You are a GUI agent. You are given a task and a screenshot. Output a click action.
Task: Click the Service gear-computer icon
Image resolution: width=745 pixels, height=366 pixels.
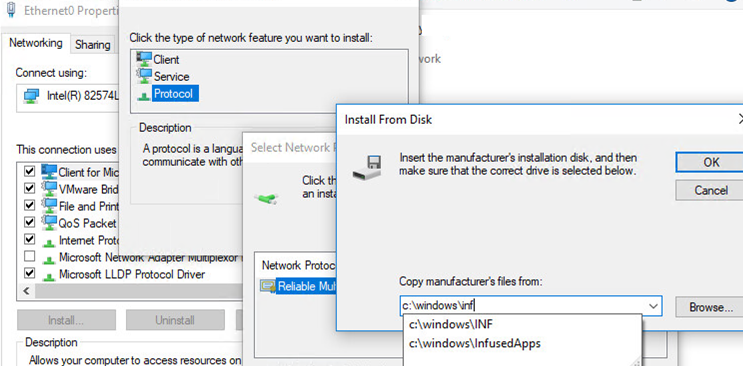(x=143, y=76)
